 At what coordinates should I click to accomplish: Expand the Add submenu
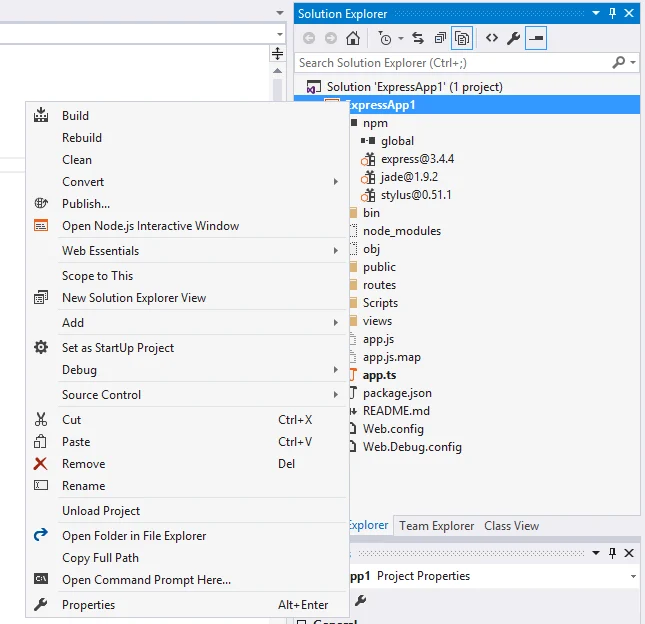(x=187, y=322)
